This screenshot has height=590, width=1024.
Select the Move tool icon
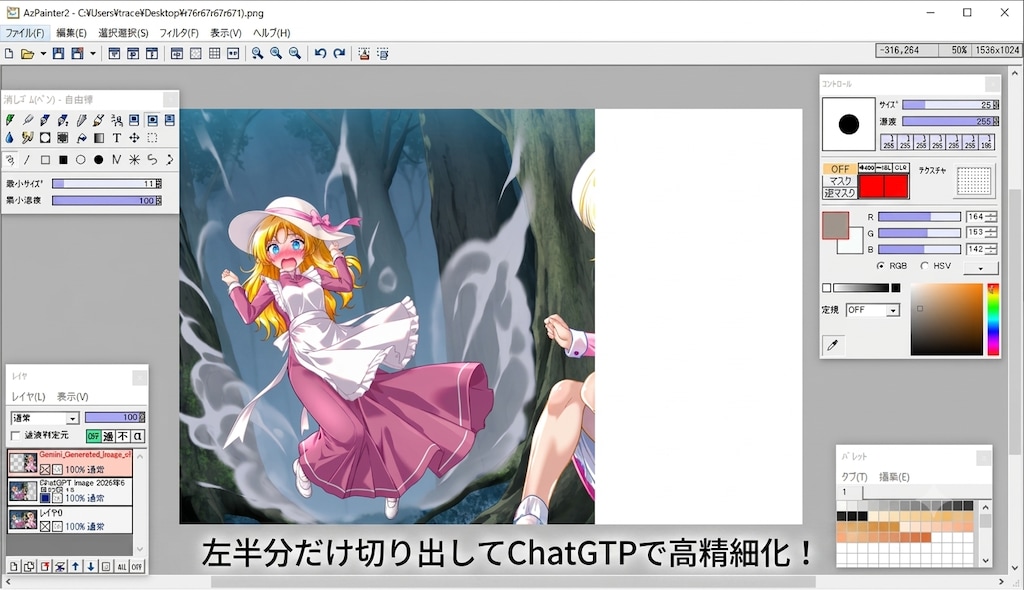[x=134, y=138]
